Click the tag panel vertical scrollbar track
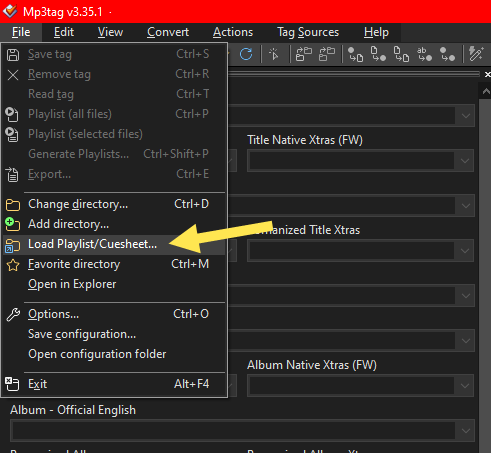This screenshot has height=453, width=491. (485, 275)
